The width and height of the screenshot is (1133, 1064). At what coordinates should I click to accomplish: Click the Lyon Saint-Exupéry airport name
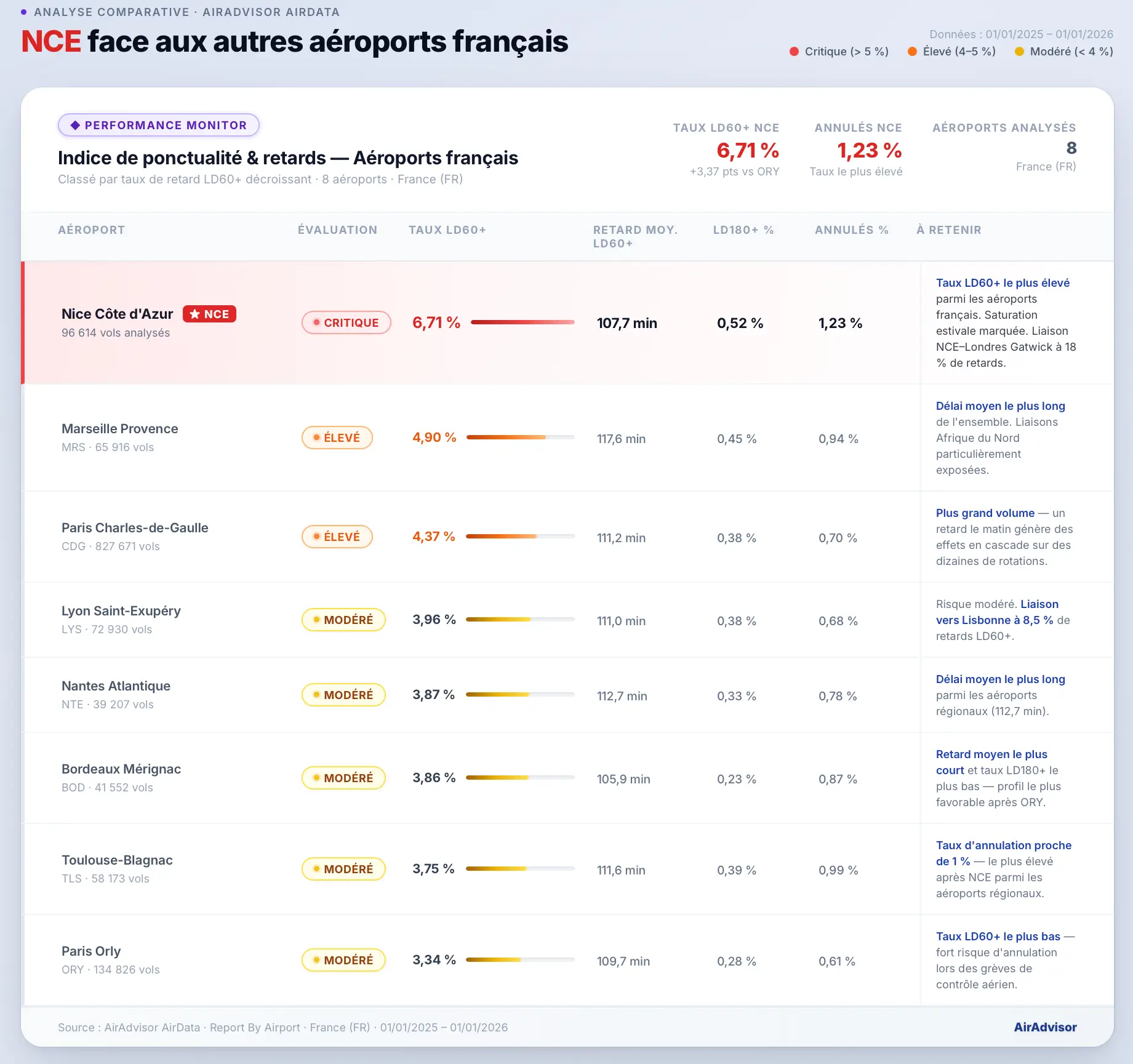[x=121, y=611]
